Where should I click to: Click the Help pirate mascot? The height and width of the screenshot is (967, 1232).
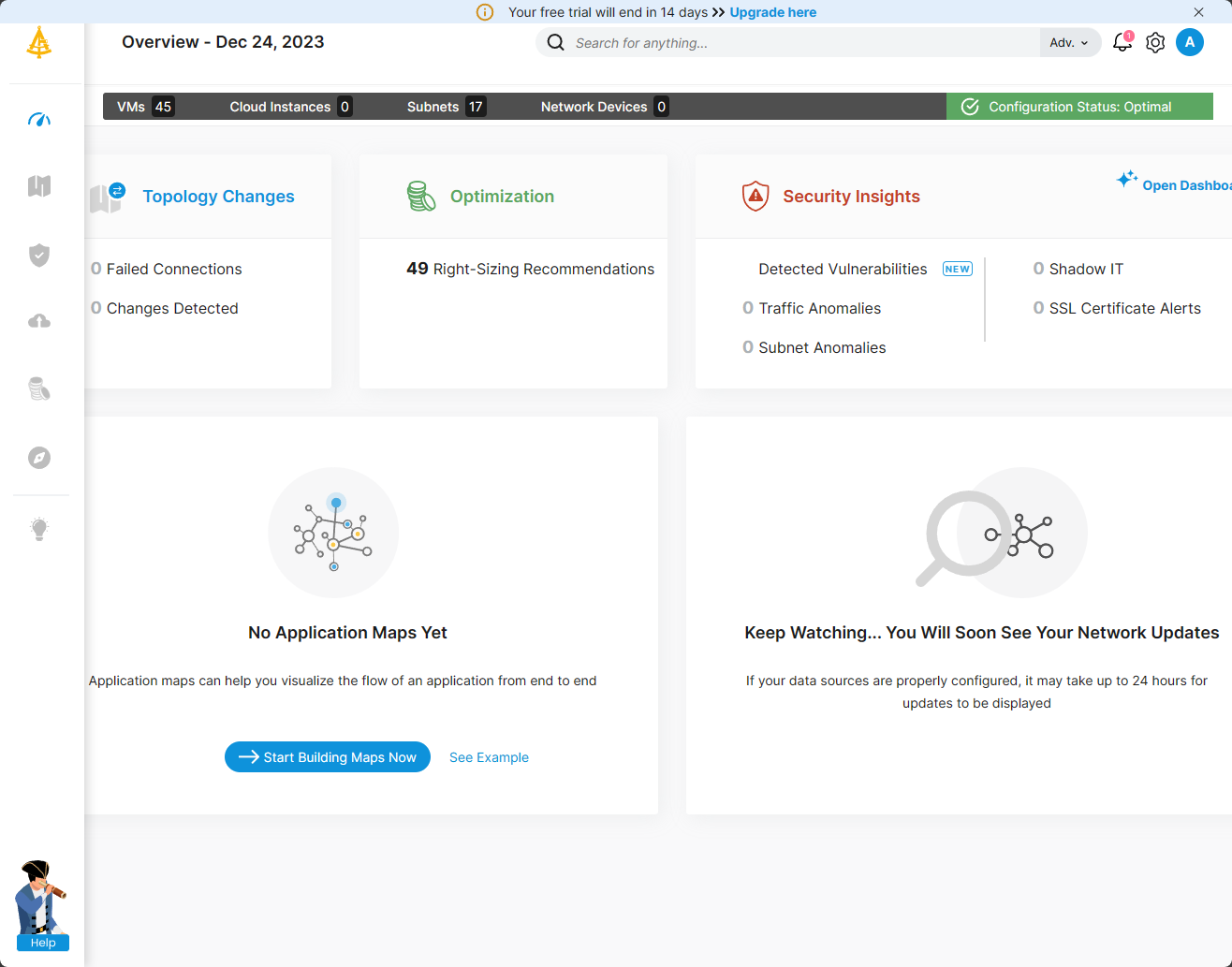click(42, 905)
